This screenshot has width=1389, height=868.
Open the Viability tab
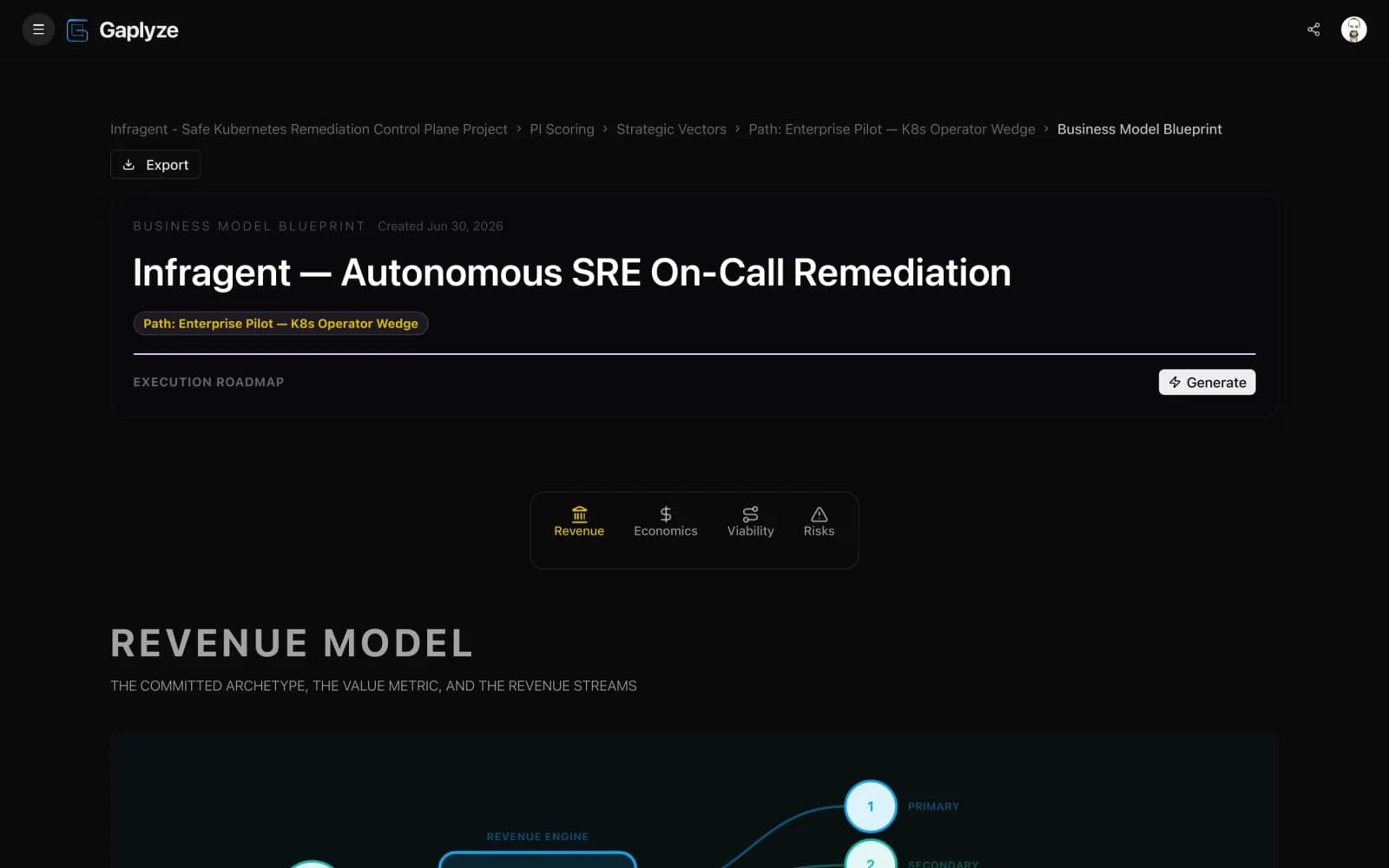[x=750, y=522]
